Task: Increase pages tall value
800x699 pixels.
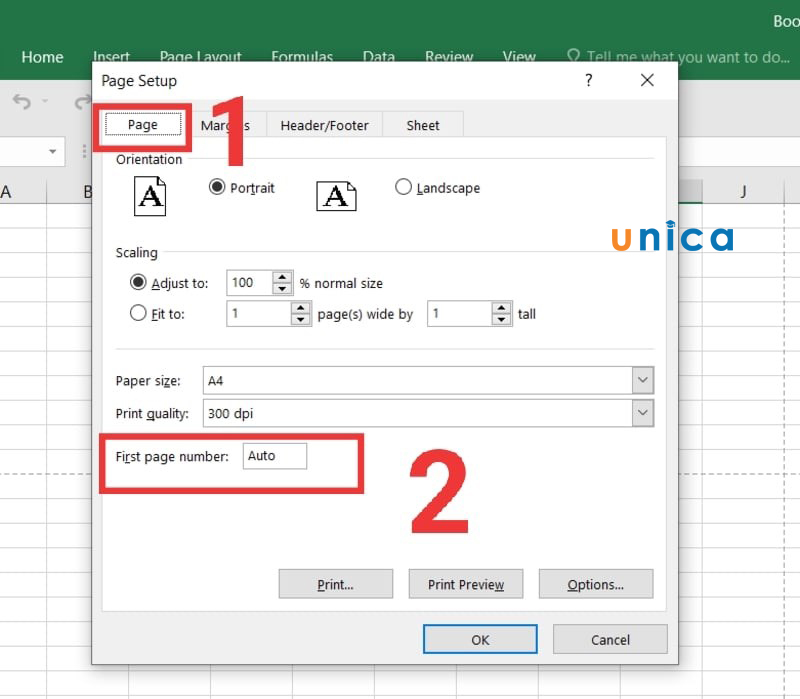Action: [x=502, y=308]
